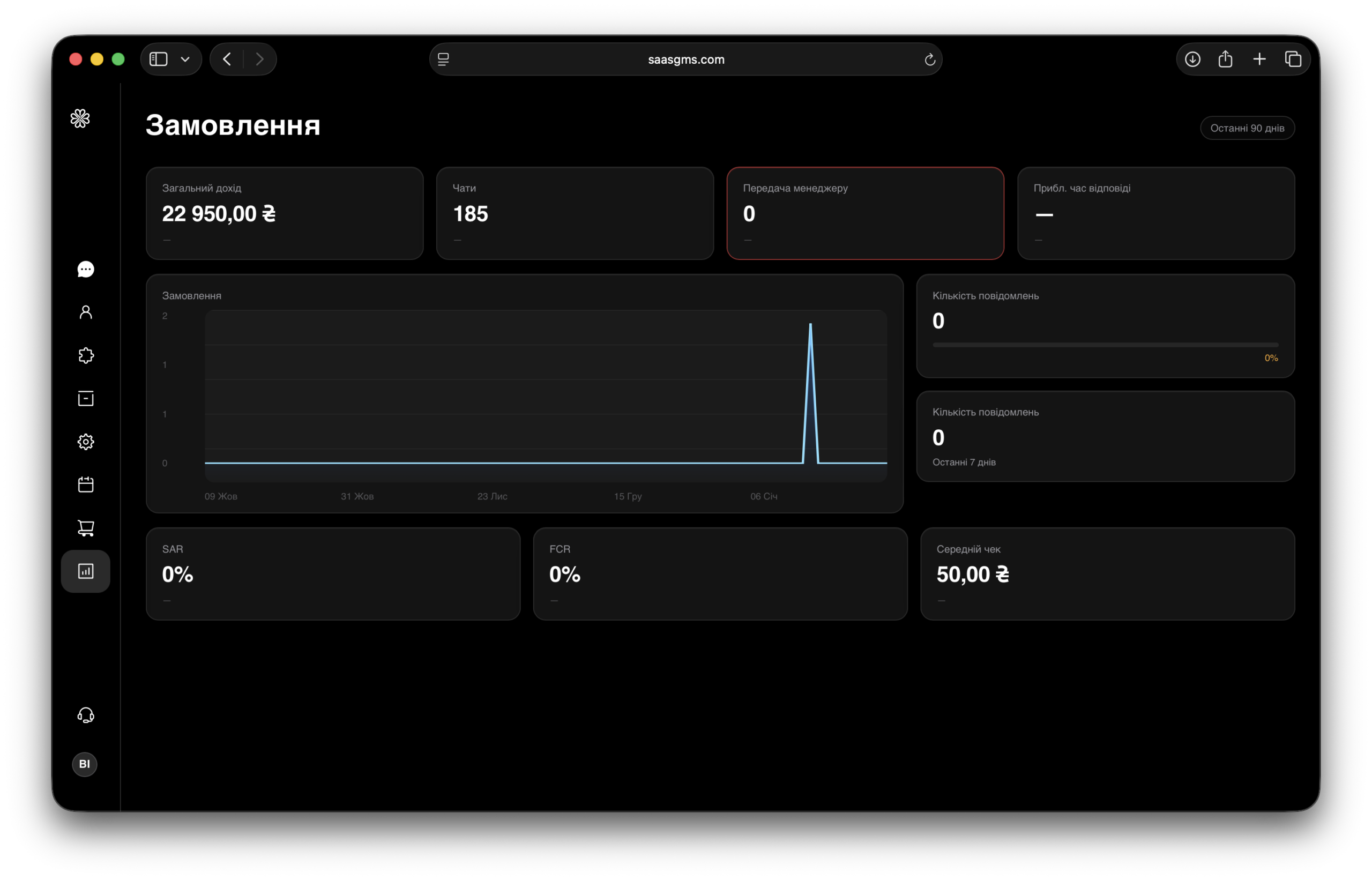Click the BI user avatar
1372x880 pixels.
click(85, 764)
